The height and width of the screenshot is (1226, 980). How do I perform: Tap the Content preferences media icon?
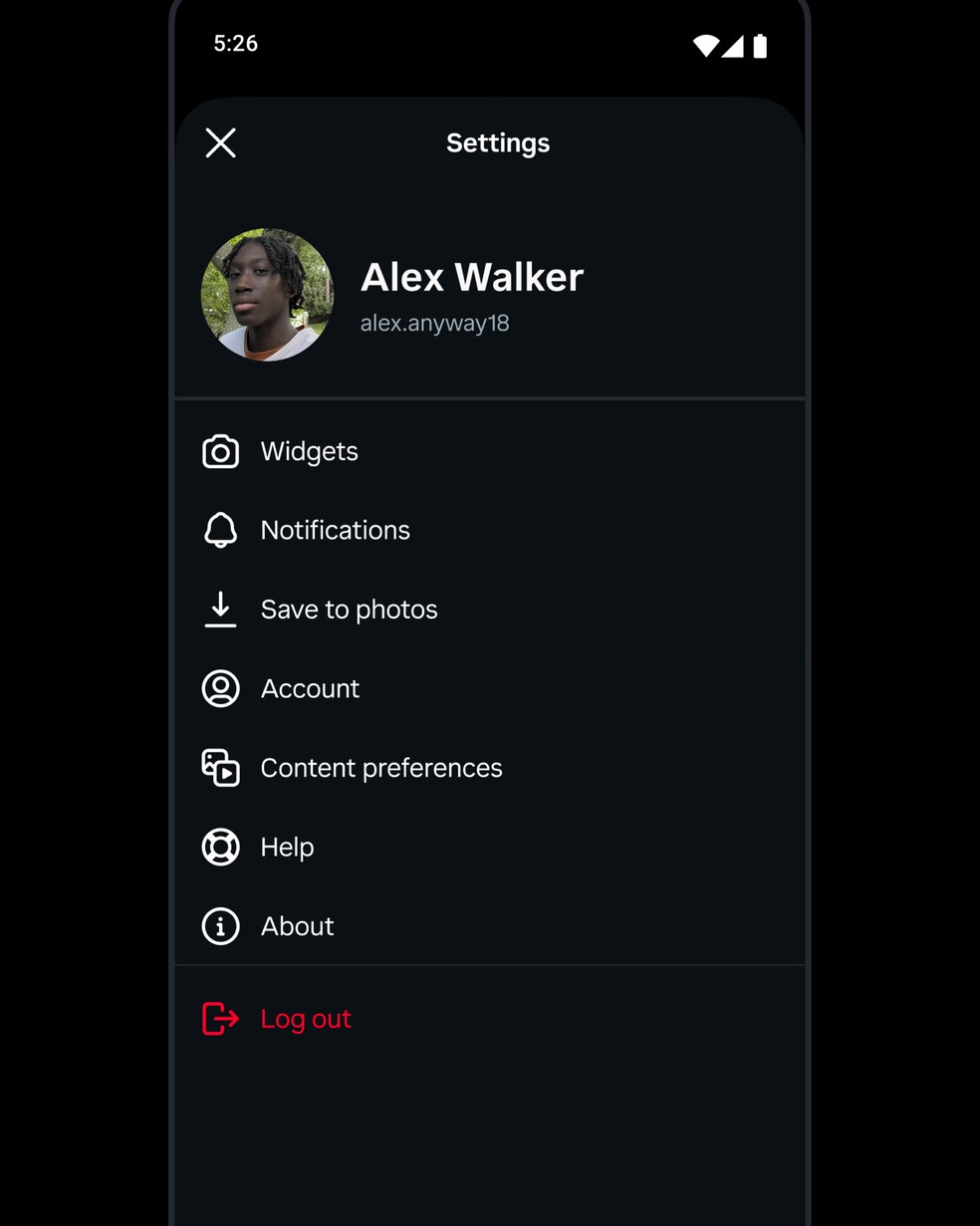221,768
